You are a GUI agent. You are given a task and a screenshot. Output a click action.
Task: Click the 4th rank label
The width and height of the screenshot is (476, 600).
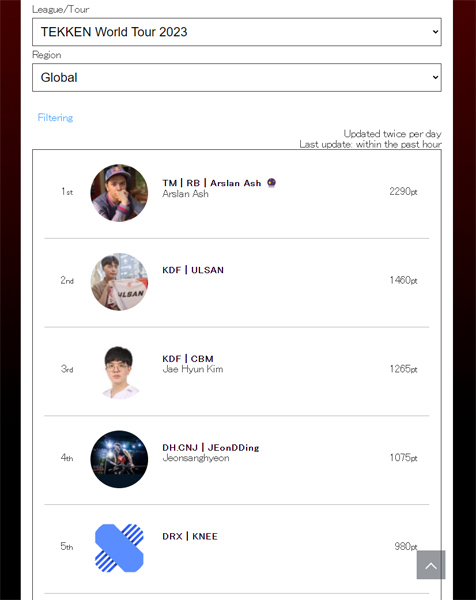coord(67,458)
